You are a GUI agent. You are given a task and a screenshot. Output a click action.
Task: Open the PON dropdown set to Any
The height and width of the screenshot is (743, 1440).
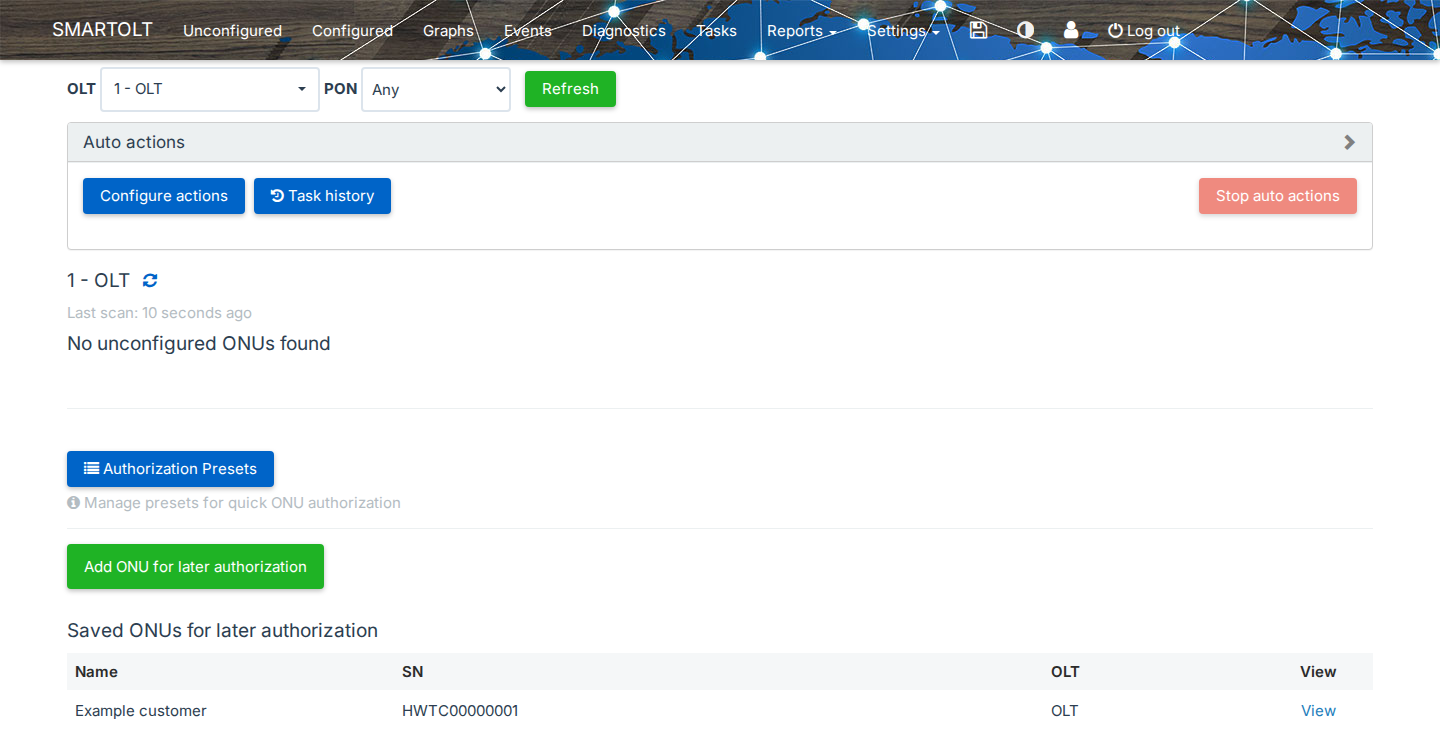pyautogui.click(x=436, y=89)
